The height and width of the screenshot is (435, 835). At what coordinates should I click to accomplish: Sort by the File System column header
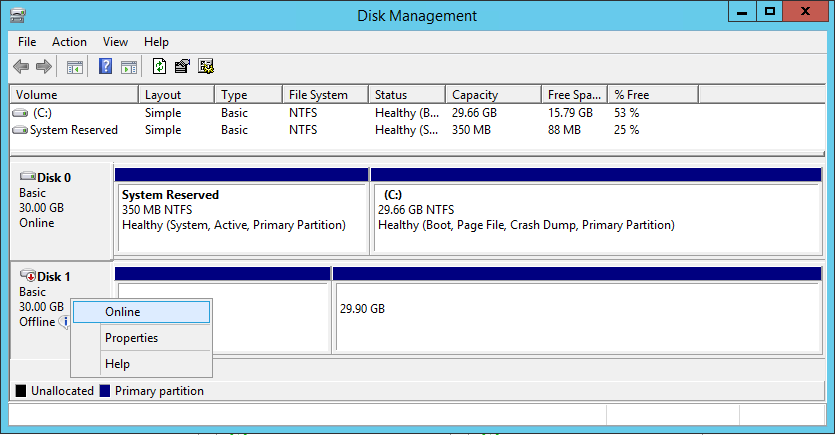pyautogui.click(x=325, y=95)
